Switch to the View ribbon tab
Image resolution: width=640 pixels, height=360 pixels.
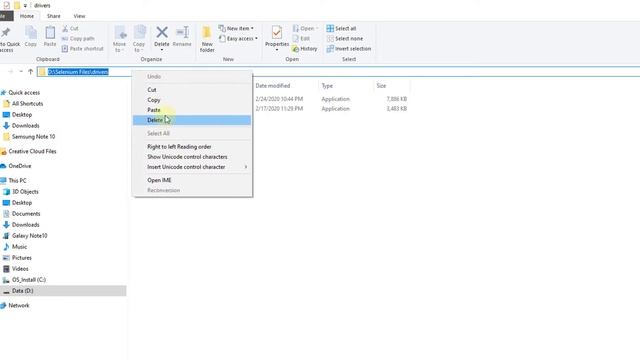(79, 16)
